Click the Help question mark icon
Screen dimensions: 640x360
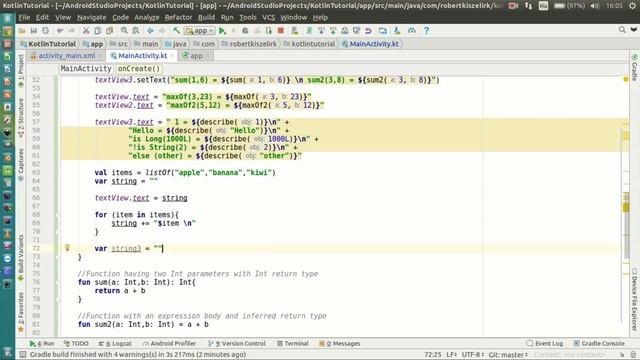click(x=426, y=31)
